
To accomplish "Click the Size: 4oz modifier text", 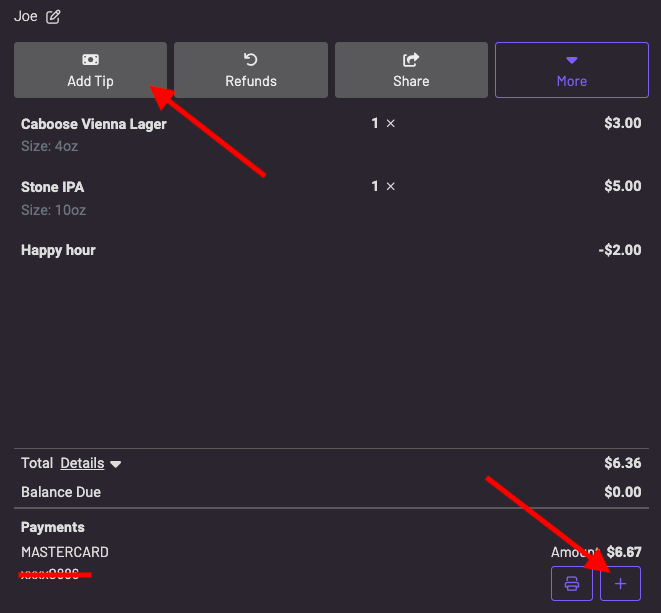I will tap(50, 146).
